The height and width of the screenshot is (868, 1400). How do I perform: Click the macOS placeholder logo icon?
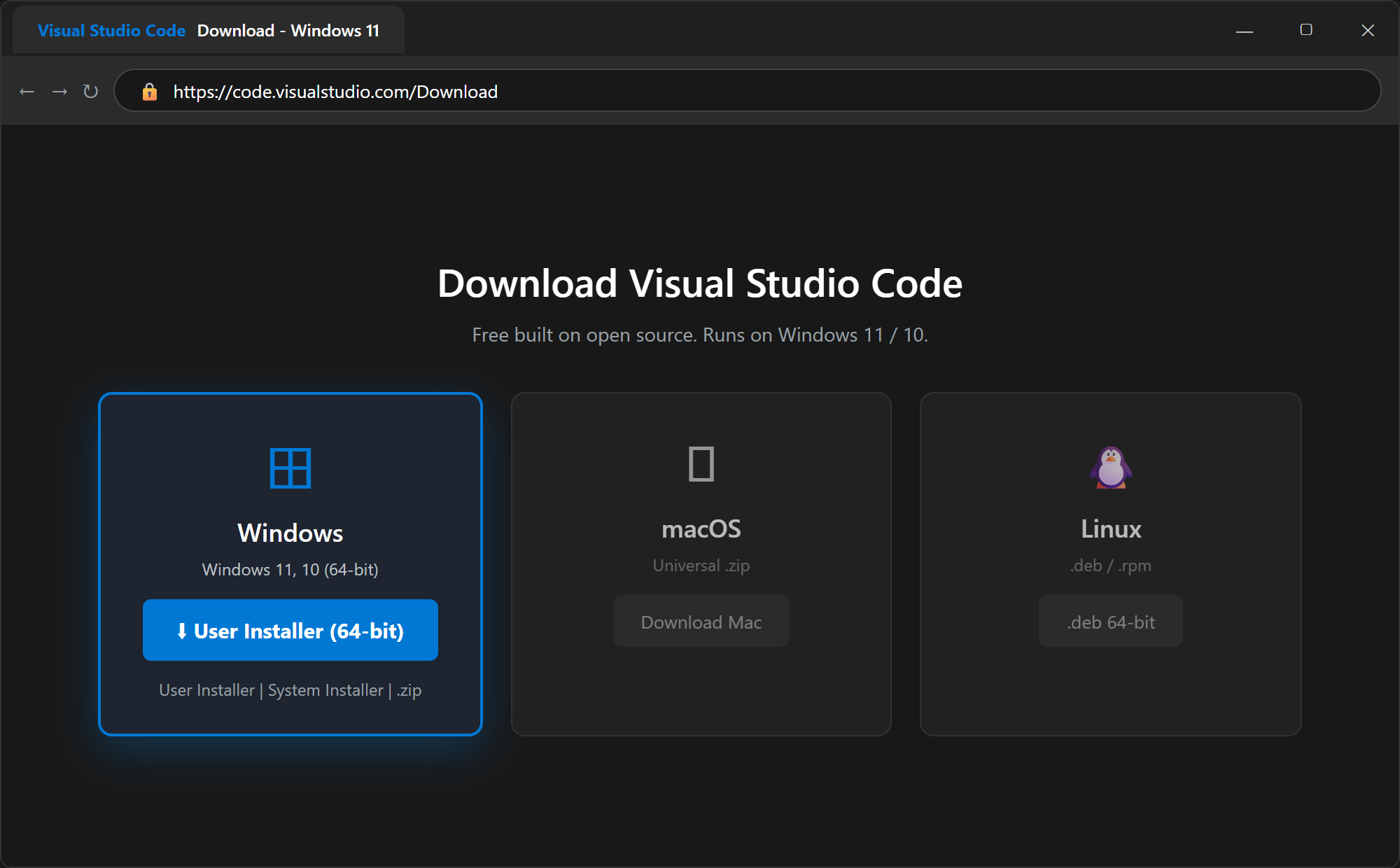pos(701,464)
